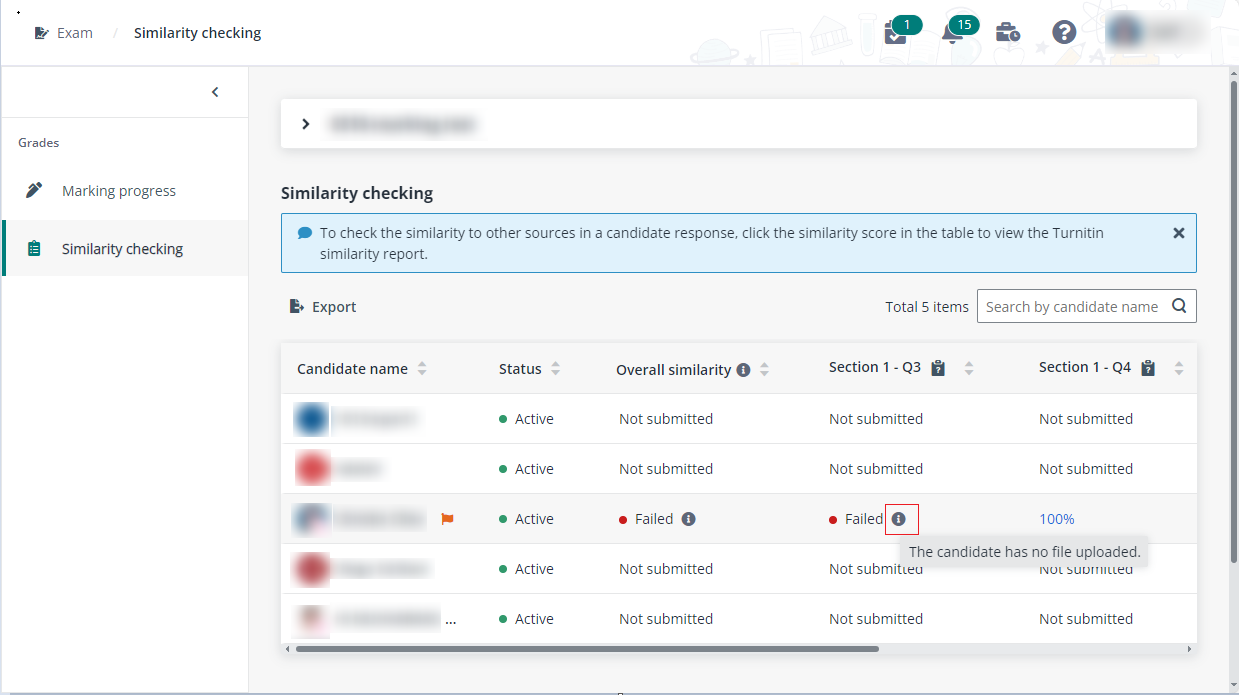Click the horizontal scrollbar under the table
The height and width of the screenshot is (695, 1239).
point(586,649)
